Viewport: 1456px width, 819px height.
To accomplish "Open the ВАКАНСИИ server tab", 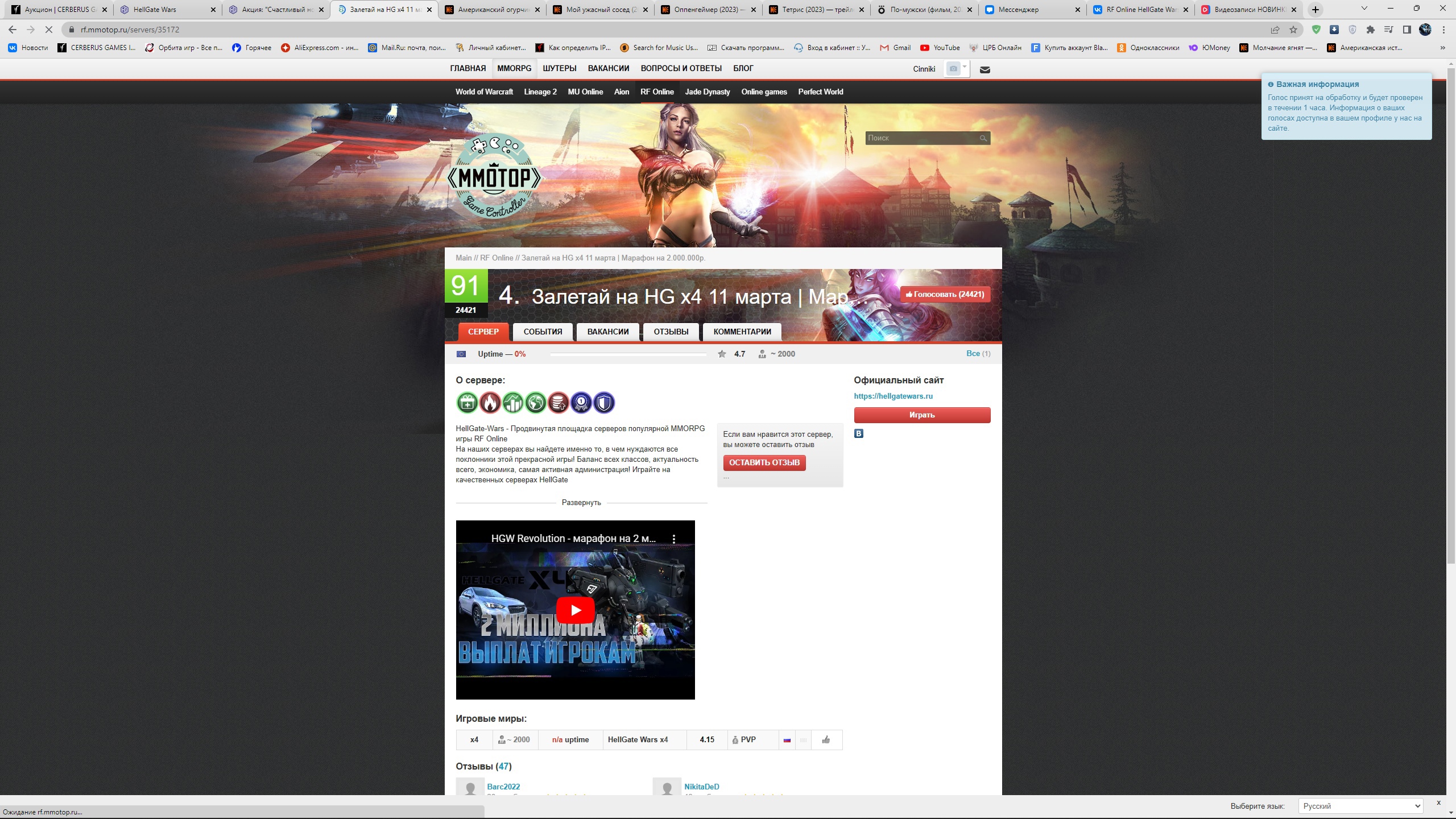I will coord(608,332).
